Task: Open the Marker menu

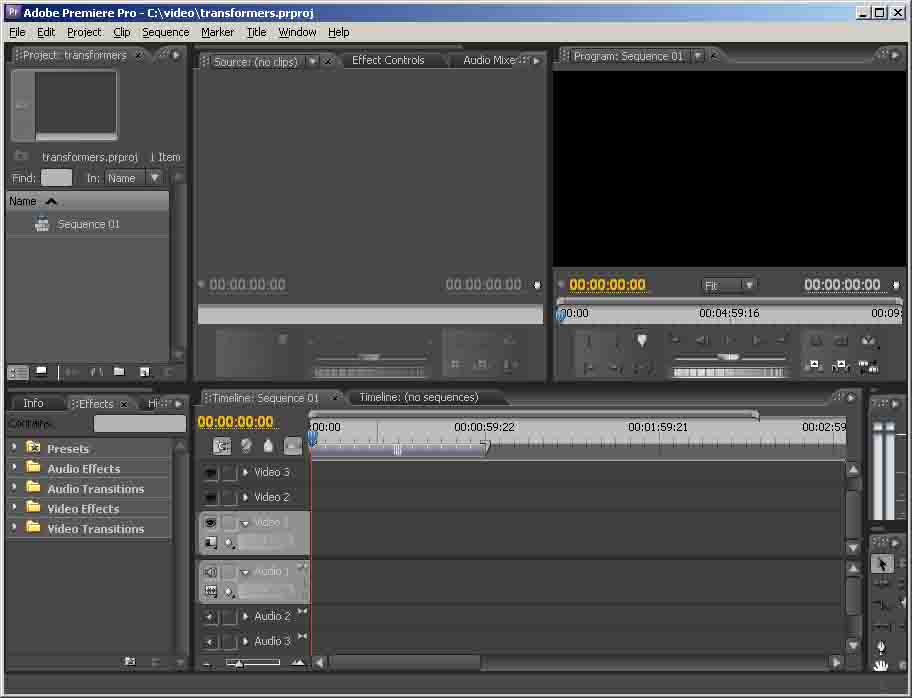Action: pos(218,32)
